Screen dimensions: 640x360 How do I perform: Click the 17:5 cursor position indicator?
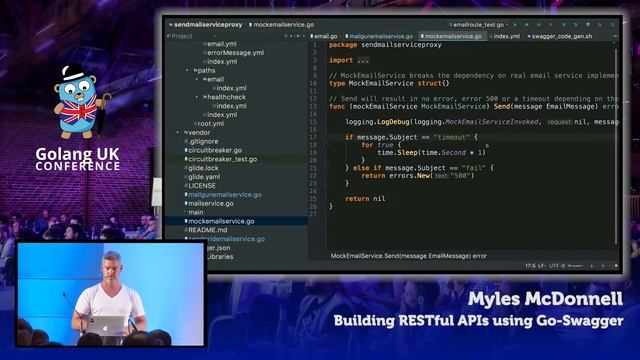pyautogui.click(x=530, y=266)
